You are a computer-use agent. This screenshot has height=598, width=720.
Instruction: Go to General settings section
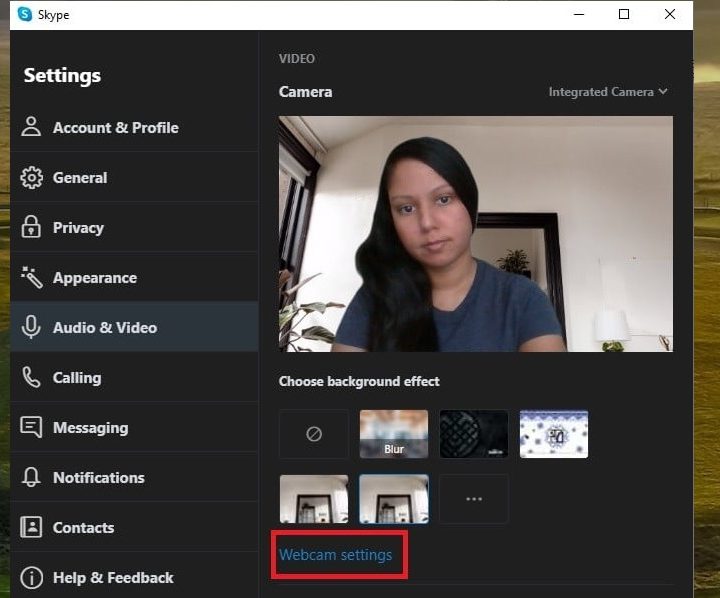[x=135, y=177]
